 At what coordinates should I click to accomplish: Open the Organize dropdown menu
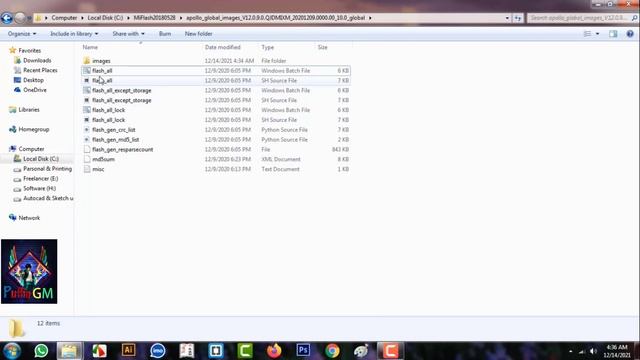22,34
